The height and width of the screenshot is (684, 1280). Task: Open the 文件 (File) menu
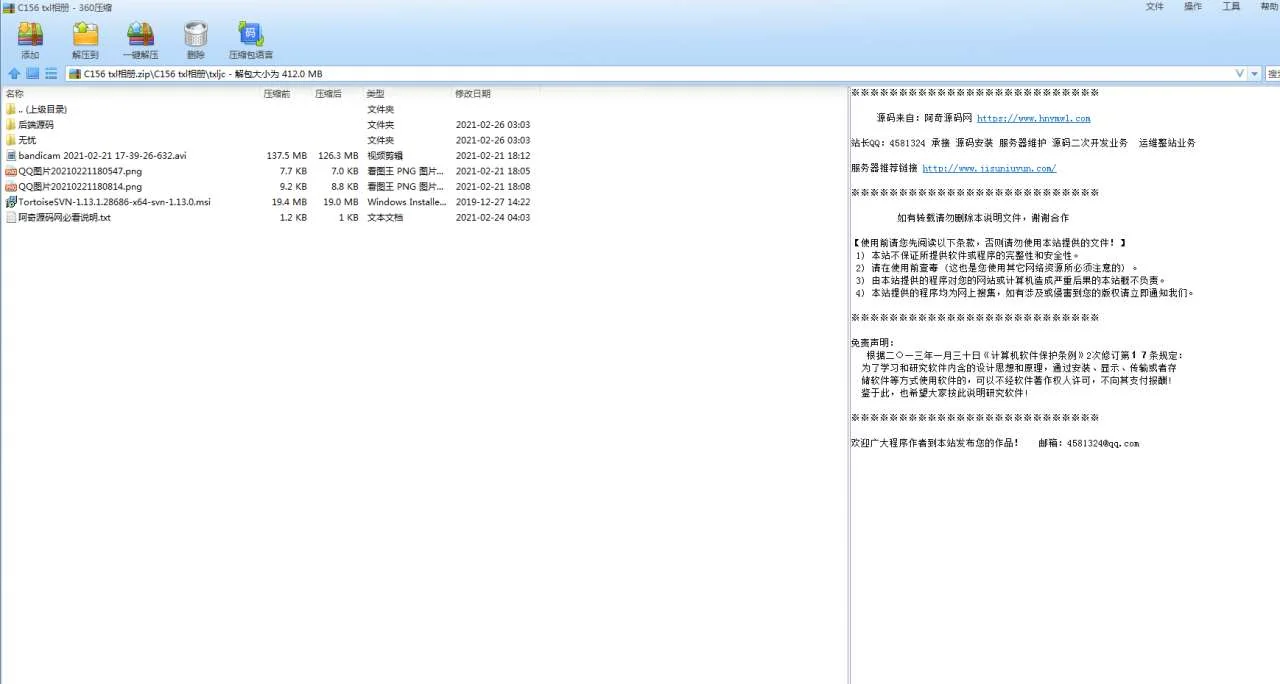1154,7
